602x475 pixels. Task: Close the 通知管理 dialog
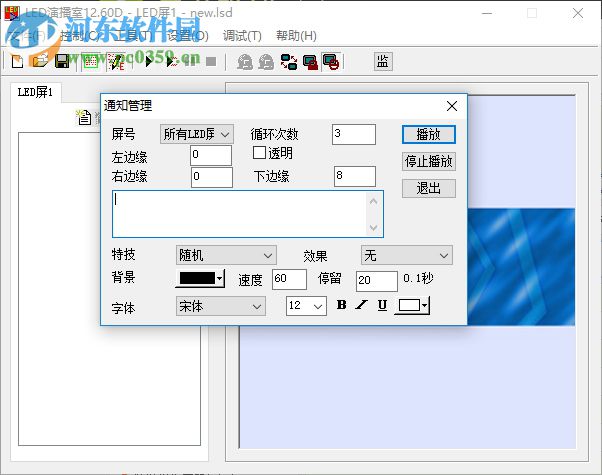pos(452,106)
